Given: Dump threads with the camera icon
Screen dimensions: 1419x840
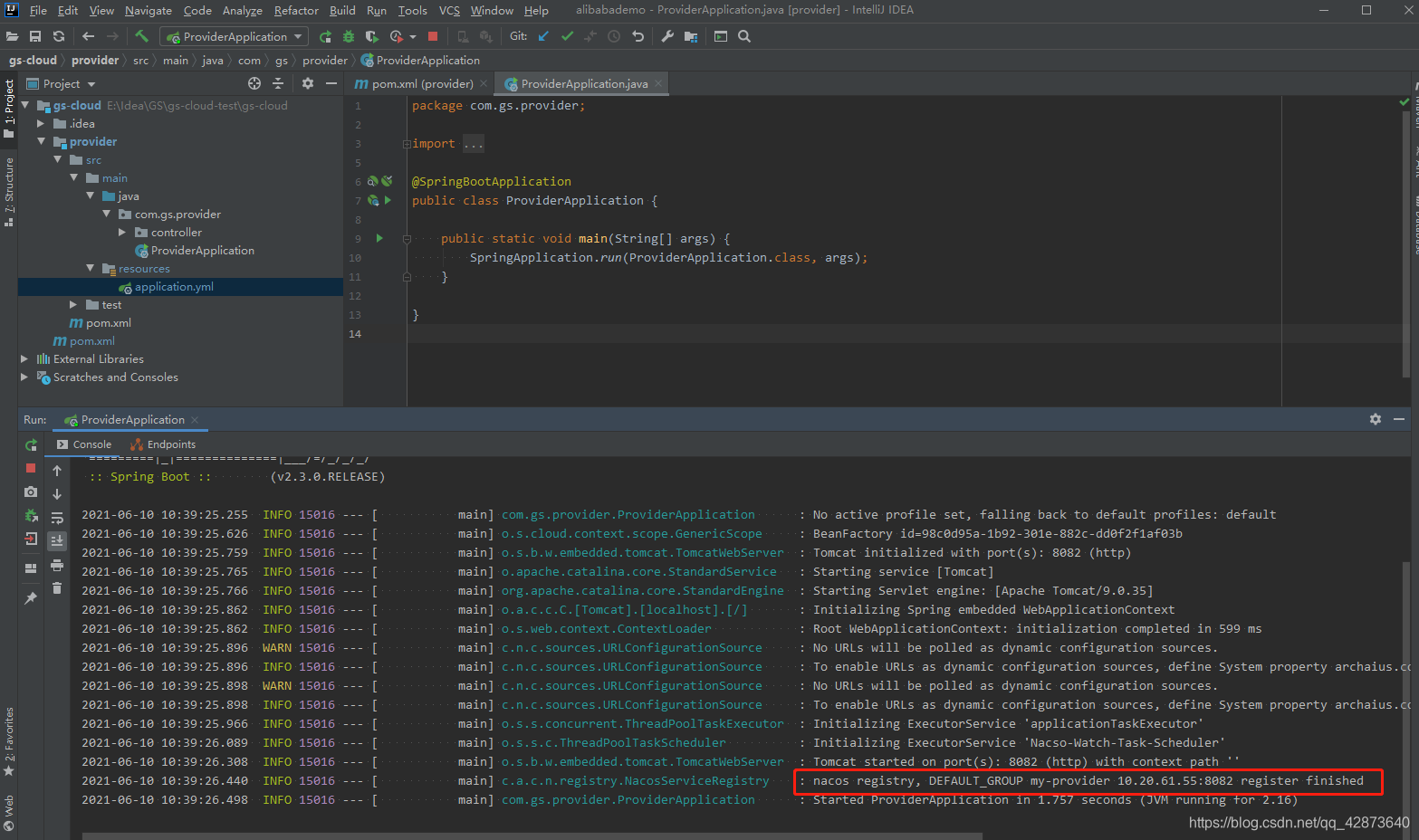Looking at the screenshot, I should click(x=31, y=492).
